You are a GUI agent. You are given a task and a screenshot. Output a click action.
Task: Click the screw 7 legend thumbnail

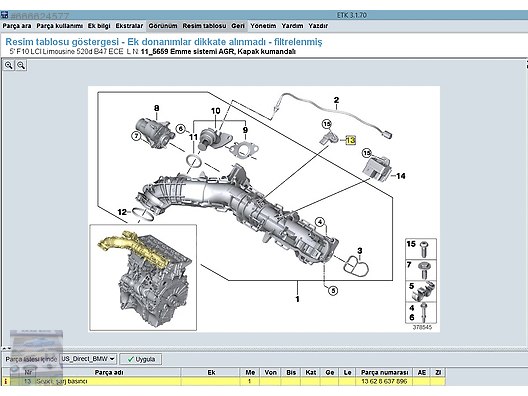[x=421, y=270]
